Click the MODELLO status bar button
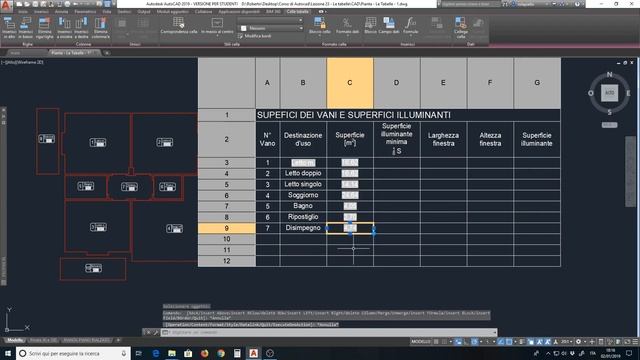The height and width of the screenshot is (360, 640). click(421, 342)
